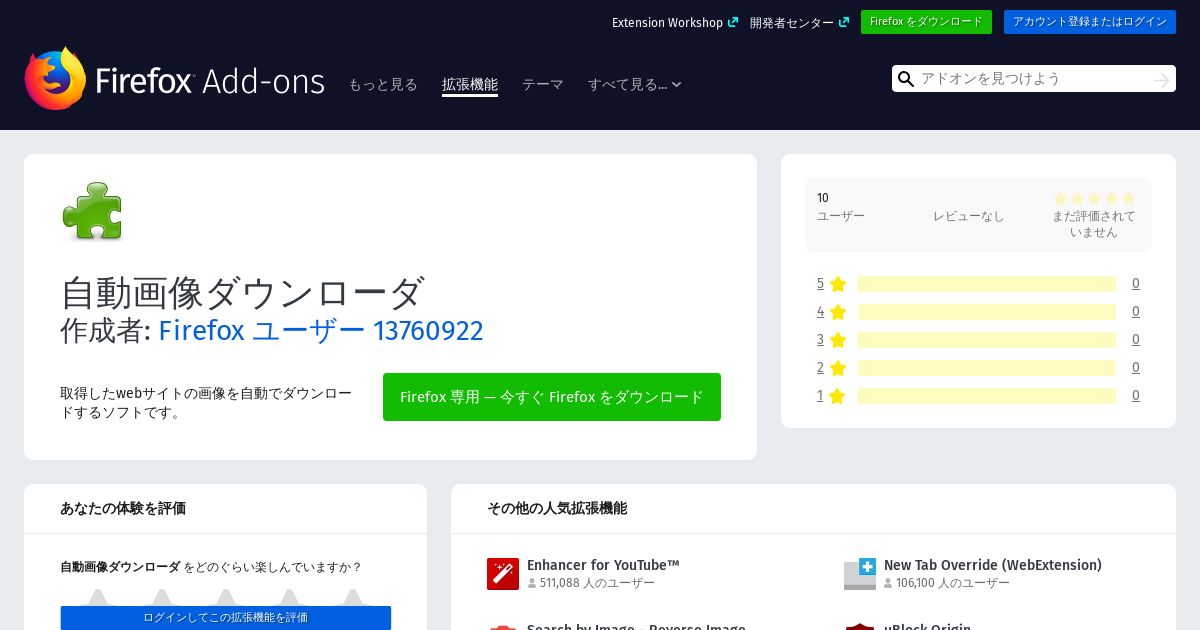Click the 3-star rating bar
This screenshot has height=630, width=1200.
pos(987,340)
